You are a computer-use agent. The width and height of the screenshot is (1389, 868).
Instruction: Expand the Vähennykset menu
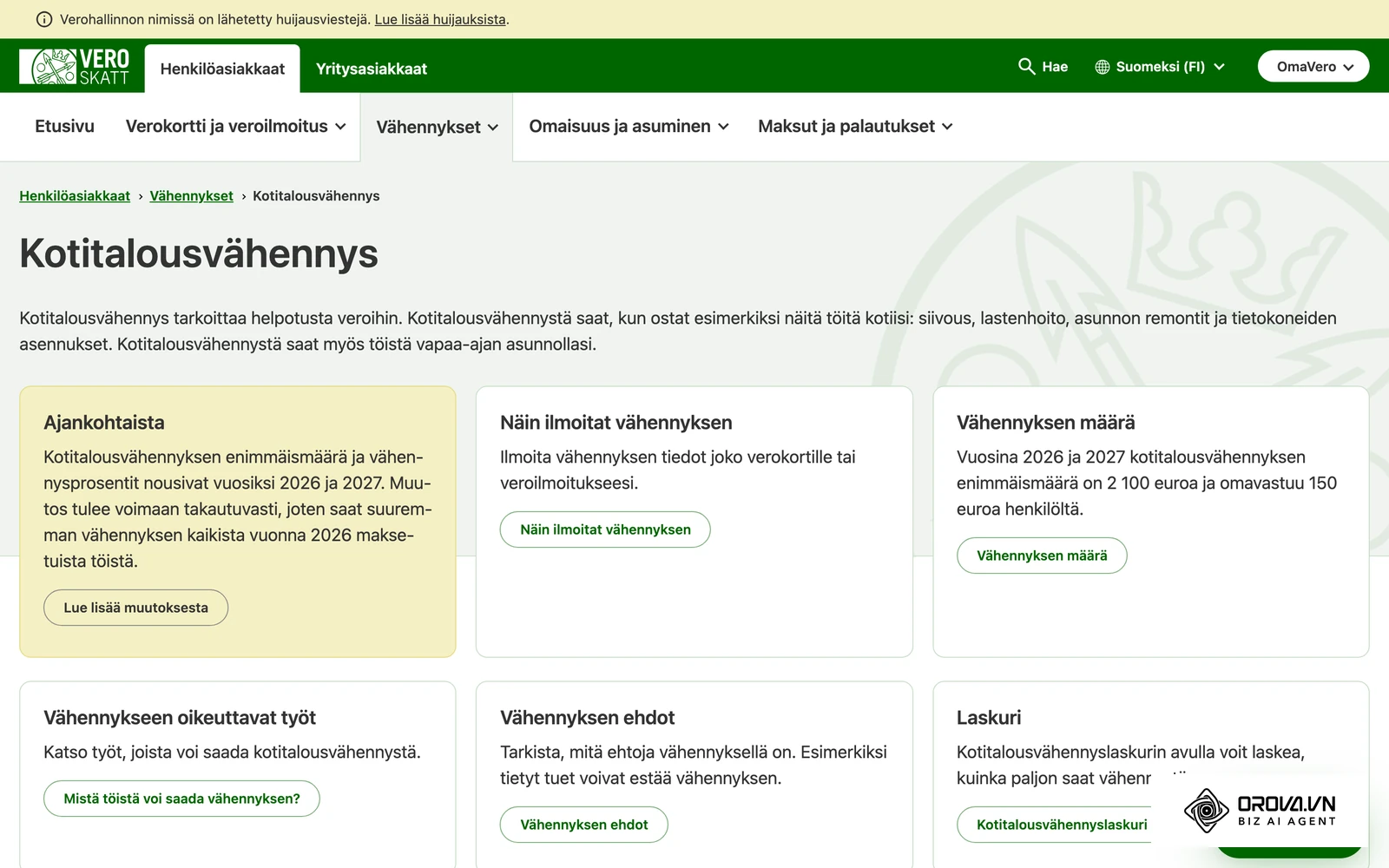437,127
